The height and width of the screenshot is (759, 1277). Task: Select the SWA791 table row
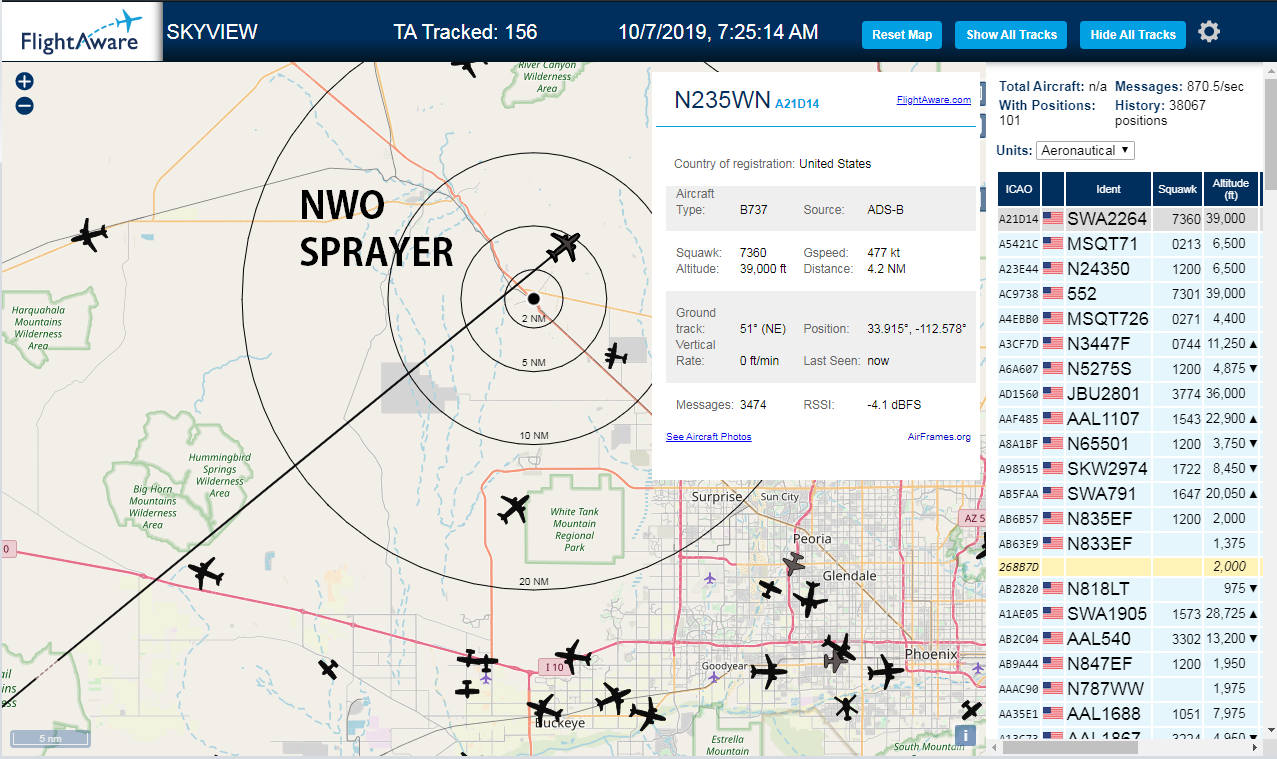click(x=1128, y=493)
